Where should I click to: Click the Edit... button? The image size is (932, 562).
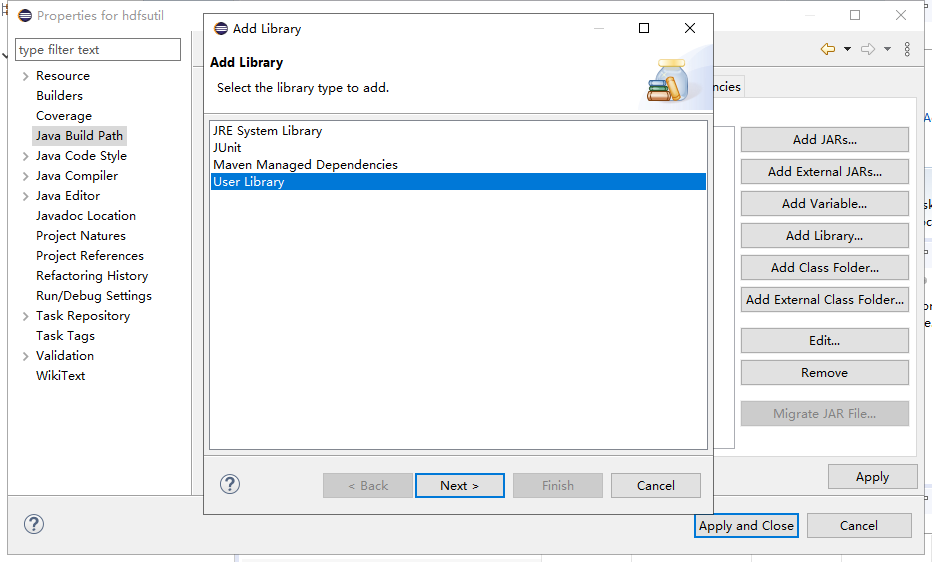coord(824,341)
